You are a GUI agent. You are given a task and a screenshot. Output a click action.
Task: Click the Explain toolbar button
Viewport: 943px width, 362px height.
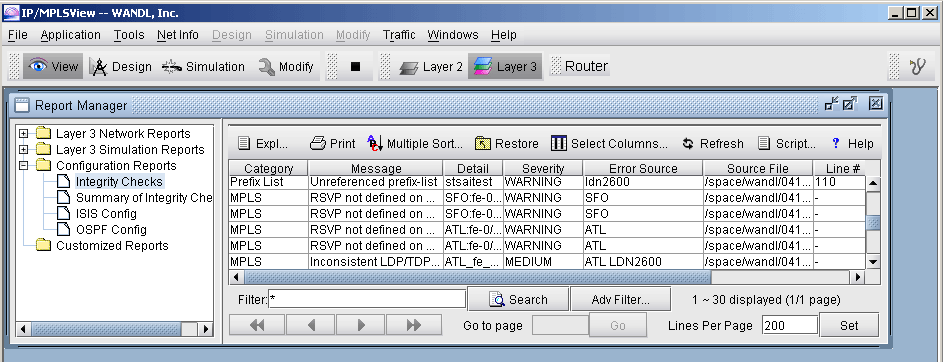pyautogui.click(x=263, y=144)
